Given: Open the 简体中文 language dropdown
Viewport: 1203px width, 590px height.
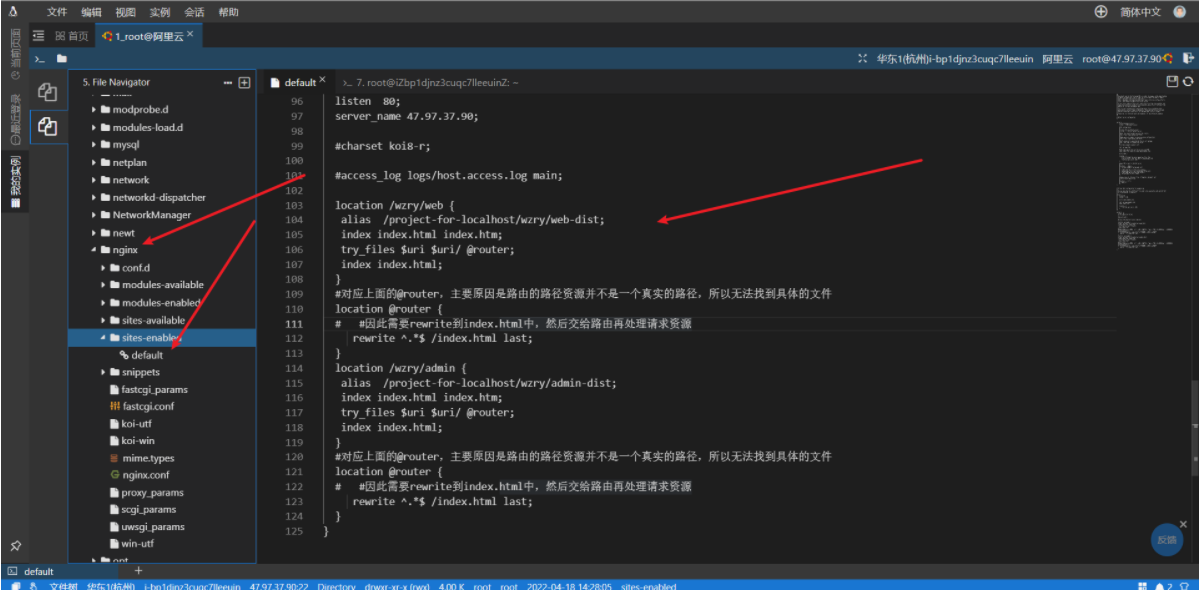Looking at the screenshot, I should point(1140,12).
